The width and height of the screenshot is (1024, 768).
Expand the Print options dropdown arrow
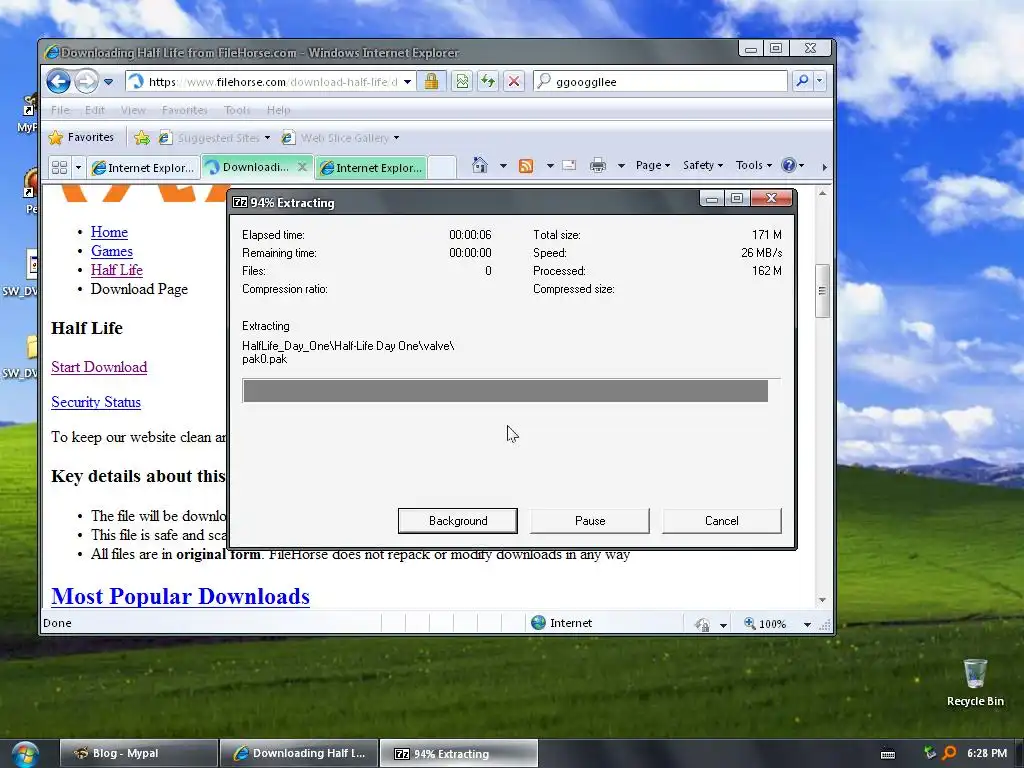click(621, 166)
